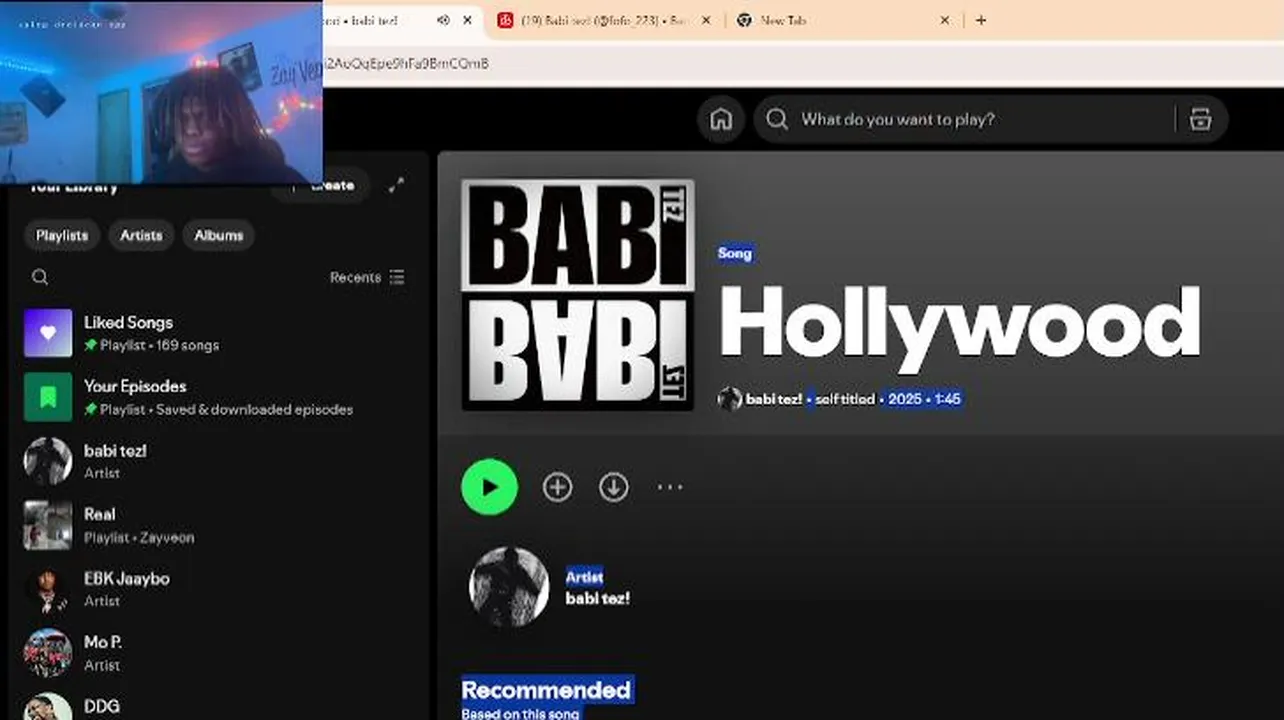Play the song Hollywood

tap(489, 487)
